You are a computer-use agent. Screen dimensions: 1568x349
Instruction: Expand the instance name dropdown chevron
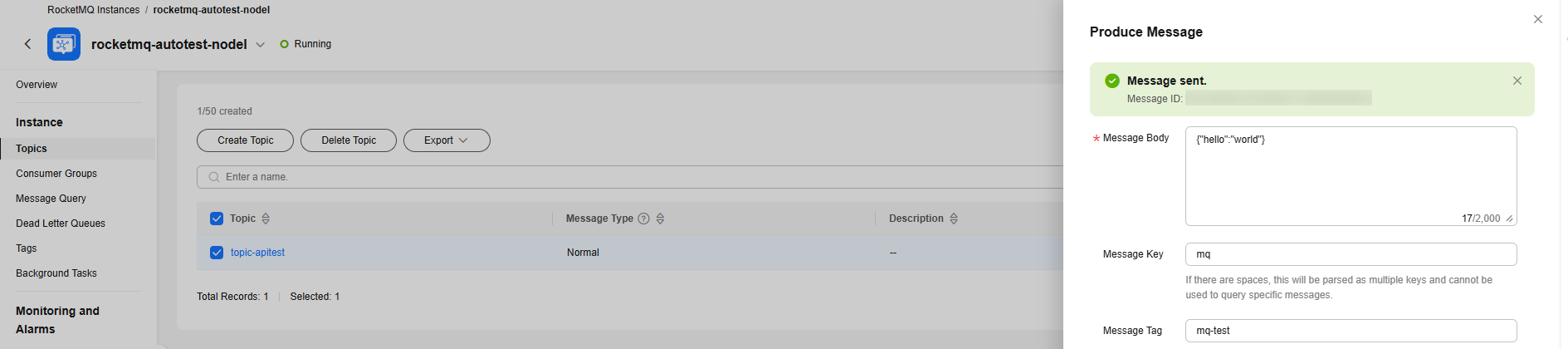pos(260,45)
